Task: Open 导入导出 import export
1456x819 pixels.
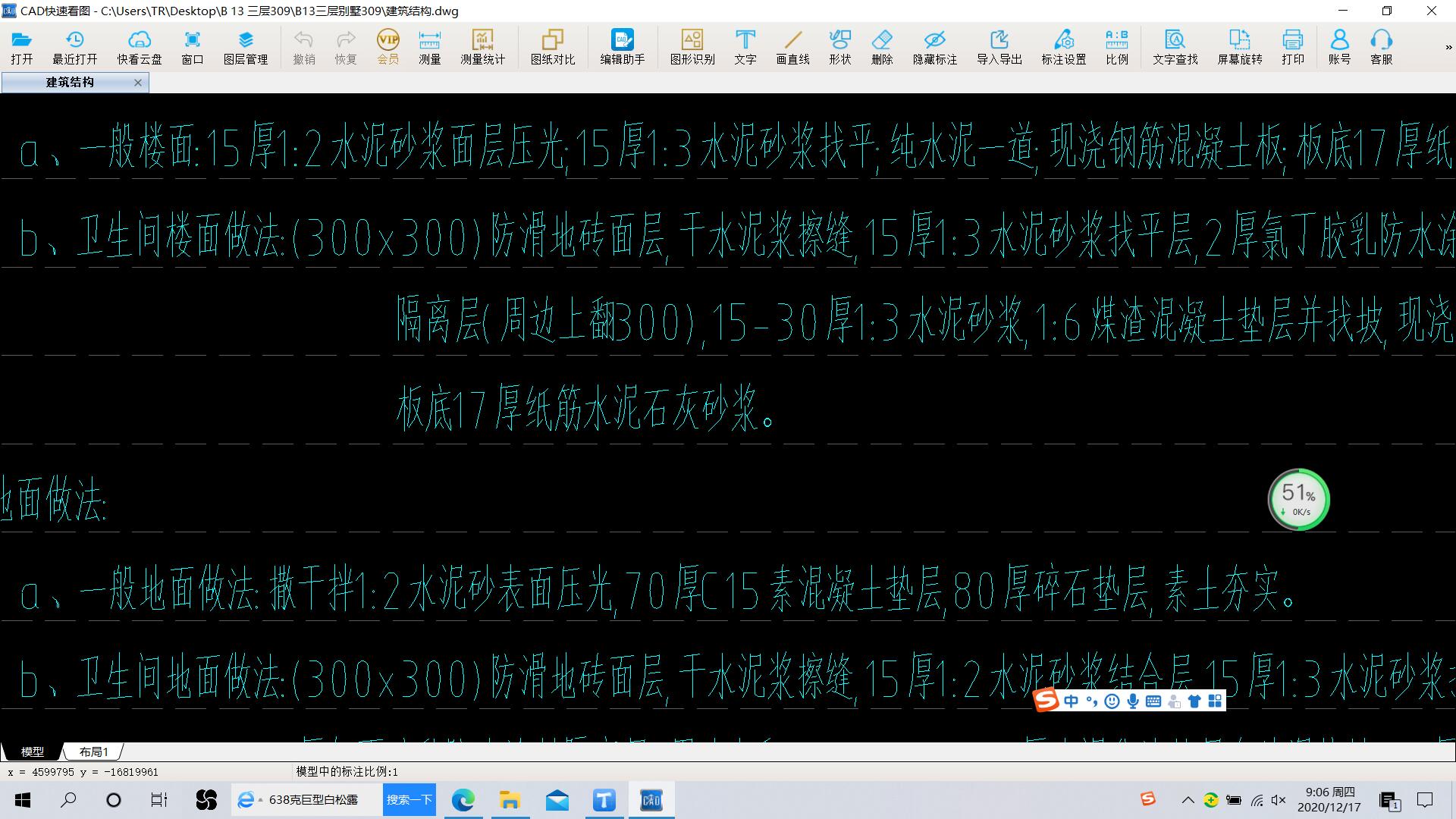Action: 999,47
